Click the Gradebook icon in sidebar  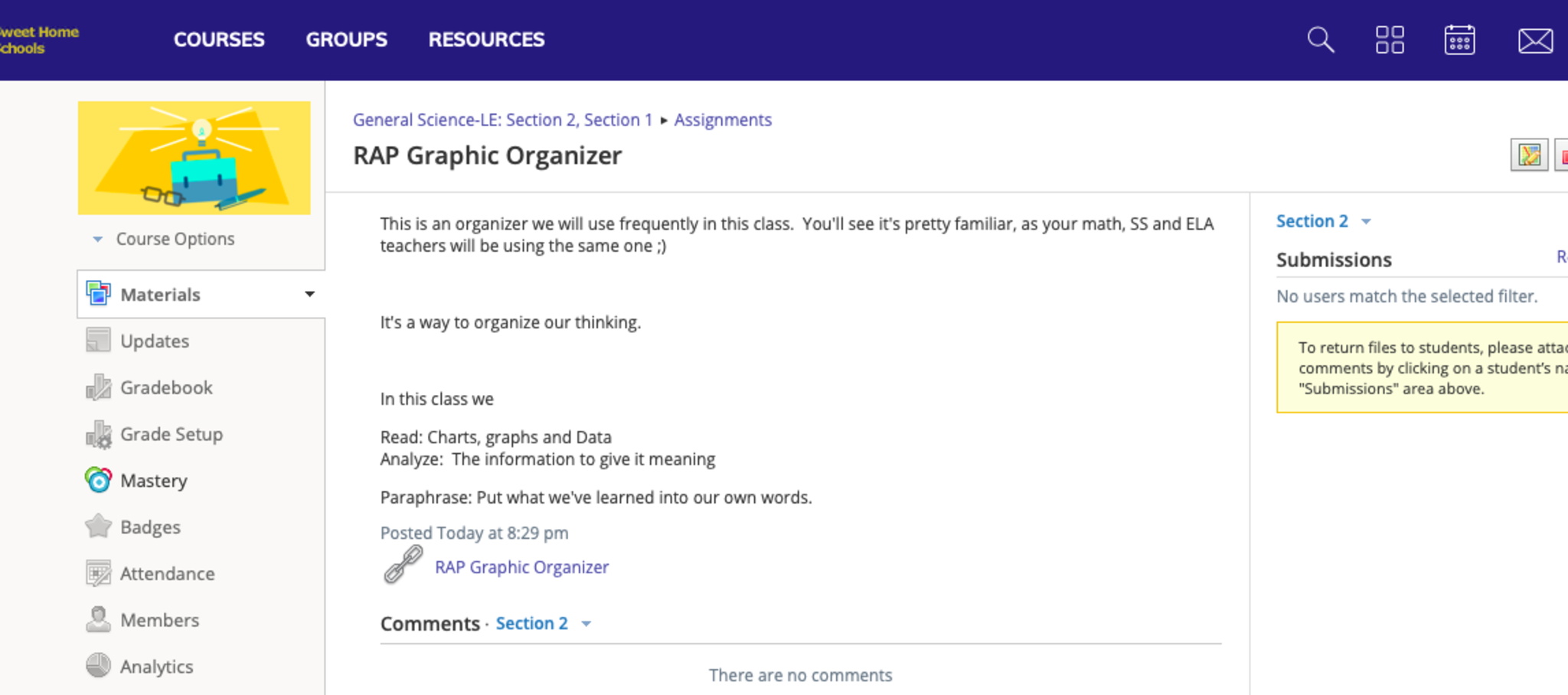pos(99,388)
